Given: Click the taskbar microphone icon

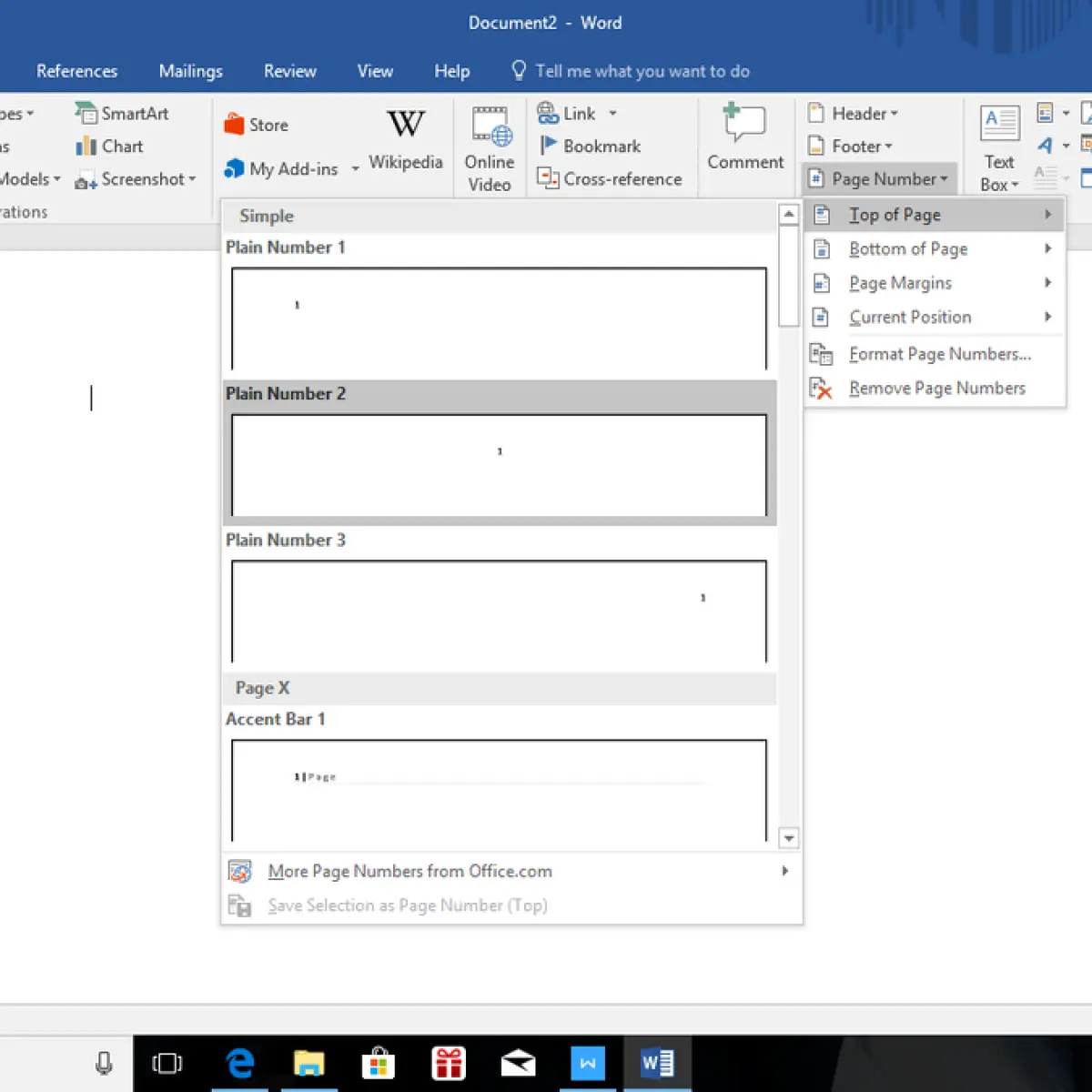Looking at the screenshot, I should [x=104, y=1062].
